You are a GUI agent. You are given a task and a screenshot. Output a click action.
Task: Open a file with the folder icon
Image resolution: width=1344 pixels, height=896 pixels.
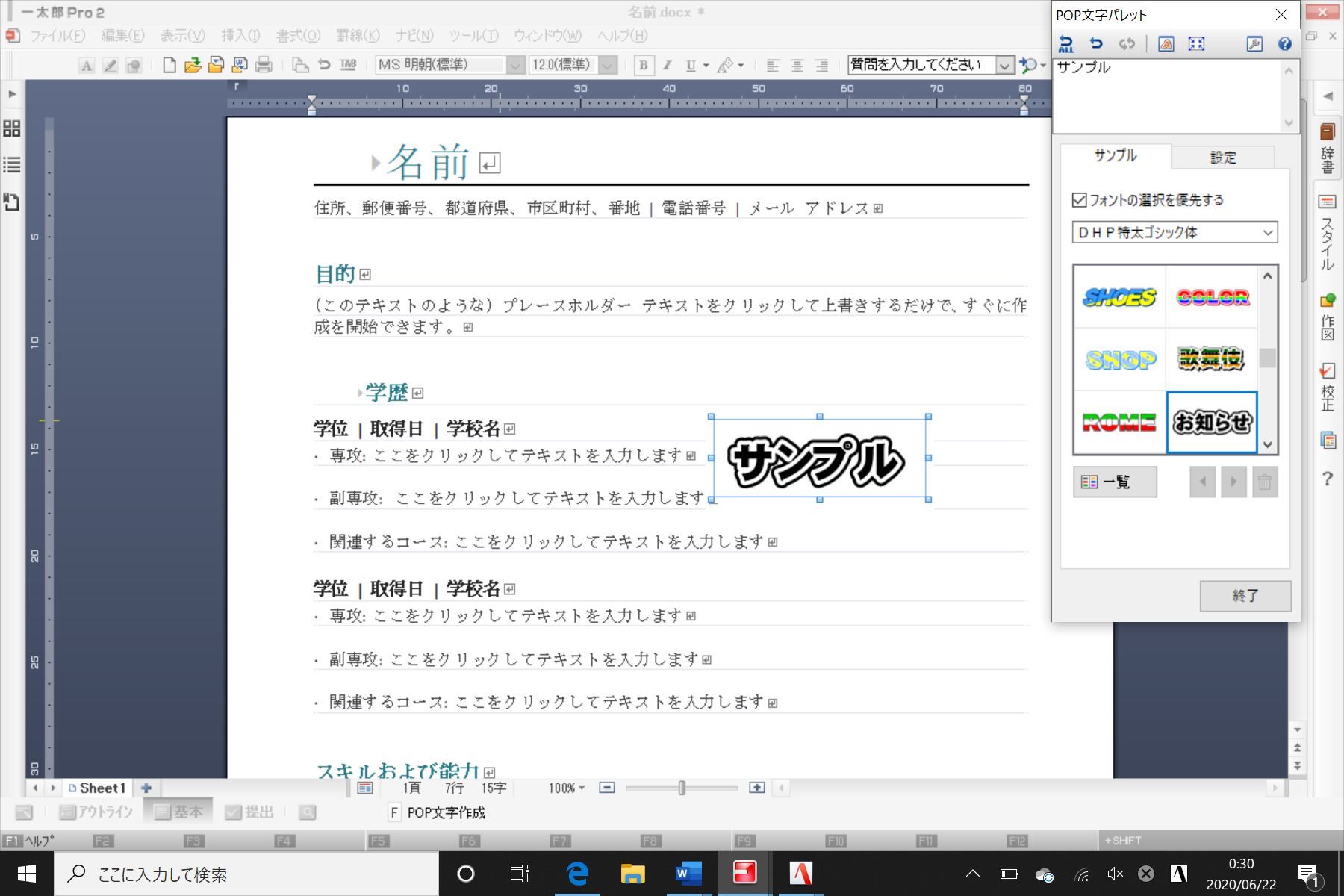pos(193,65)
